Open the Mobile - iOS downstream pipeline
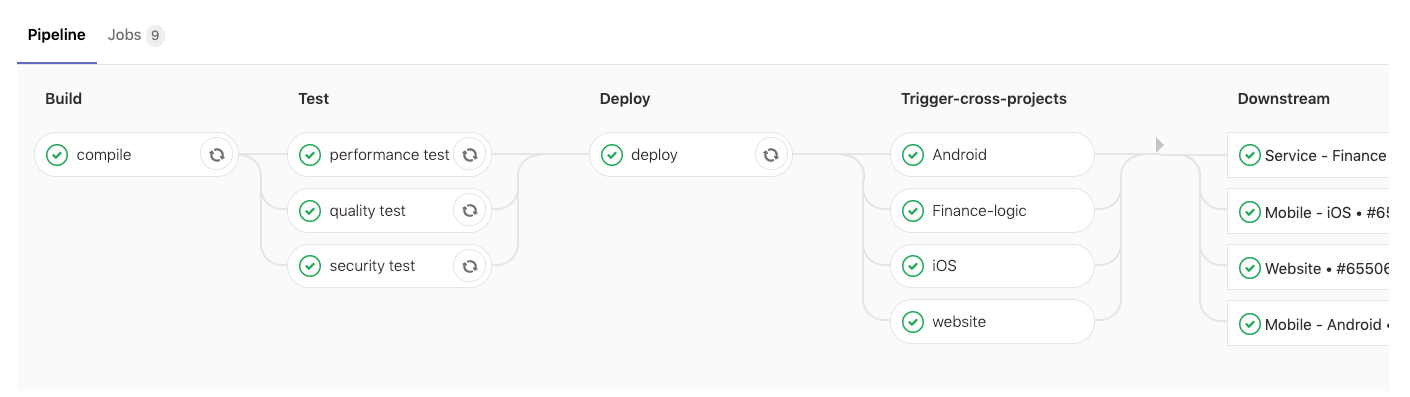1410x397 pixels. (x=1308, y=212)
